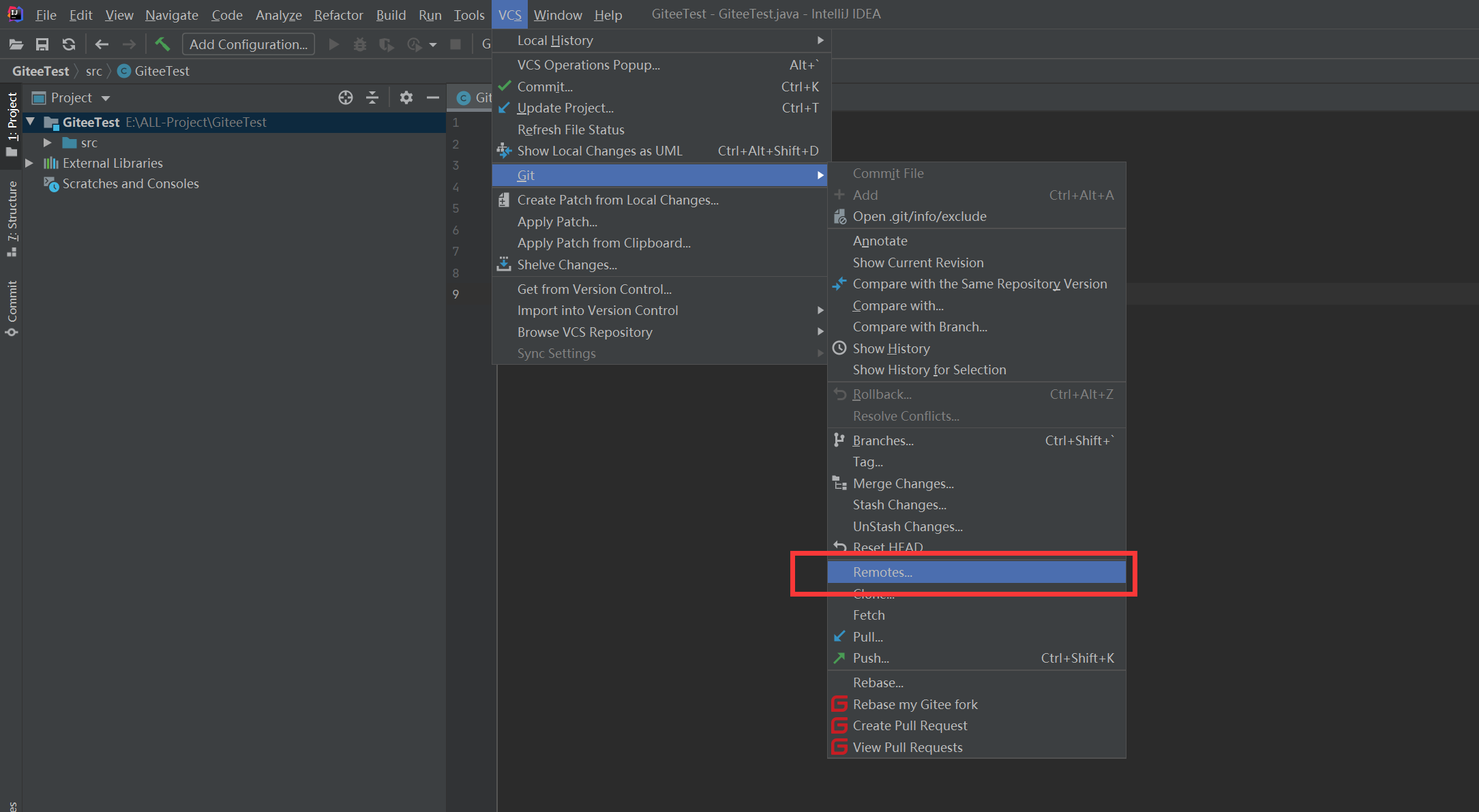Select Update Project... menu entry
Image resolution: width=1479 pixels, height=812 pixels.
(660, 108)
